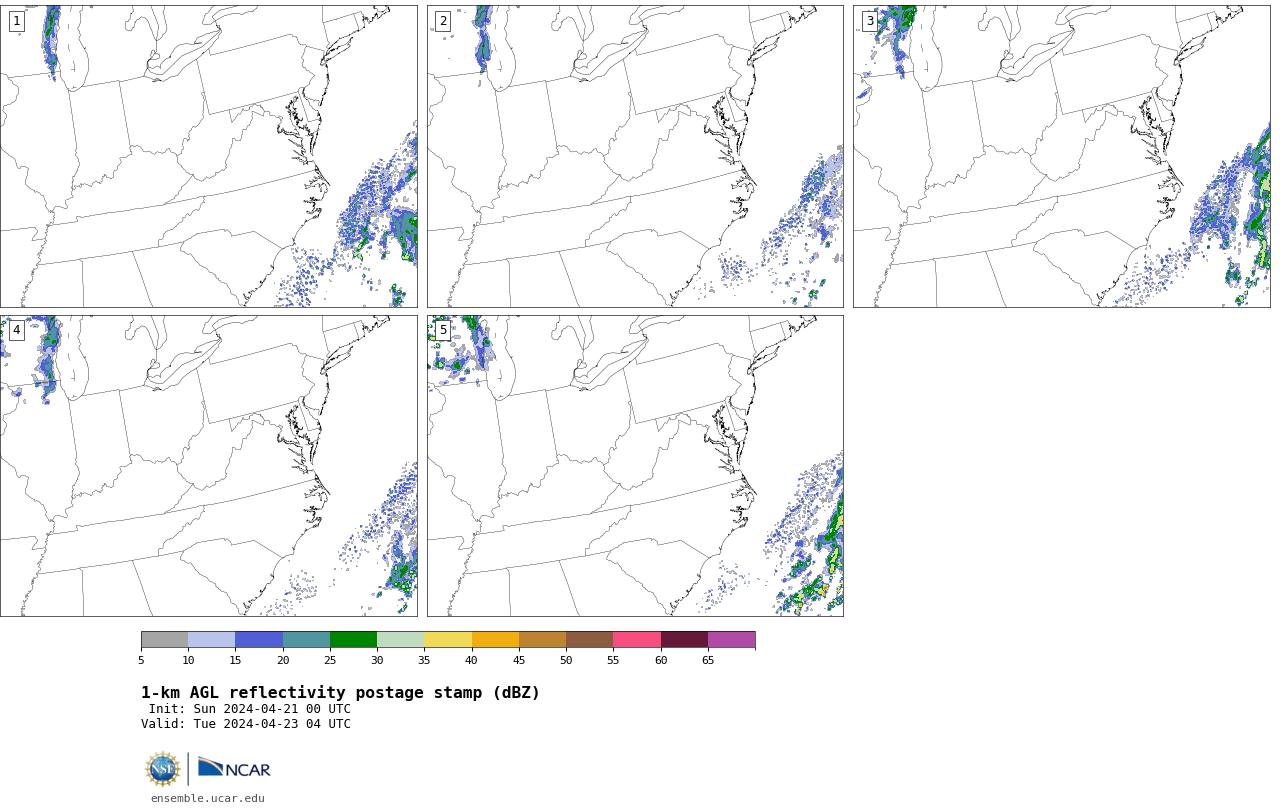The height and width of the screenshot is (809, 1280).
Task: Click the Valid: Tue 2024-04-23 04 UTC text
Action: coord(246,724)
